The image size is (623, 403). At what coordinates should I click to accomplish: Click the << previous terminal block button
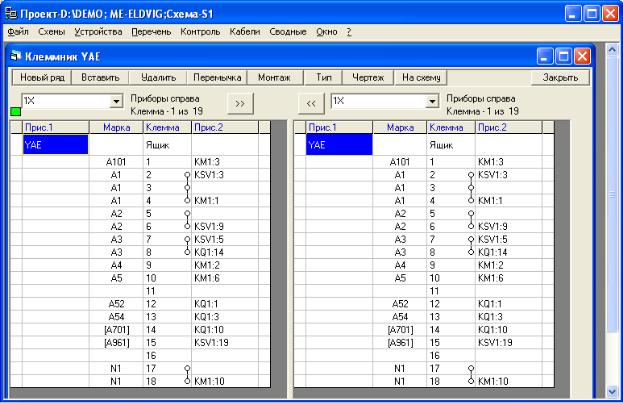(311, 102)
